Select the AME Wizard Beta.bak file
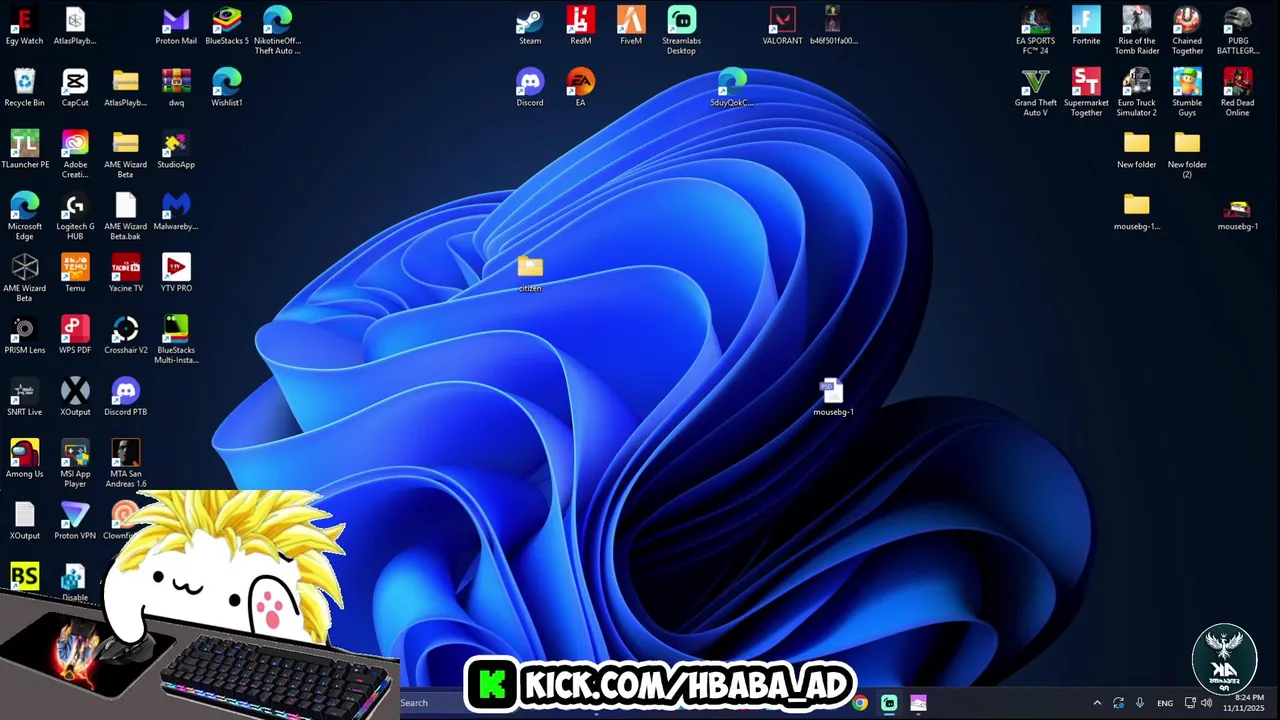1280x720 pixels. pyautogui.click(x=125, y=216)
